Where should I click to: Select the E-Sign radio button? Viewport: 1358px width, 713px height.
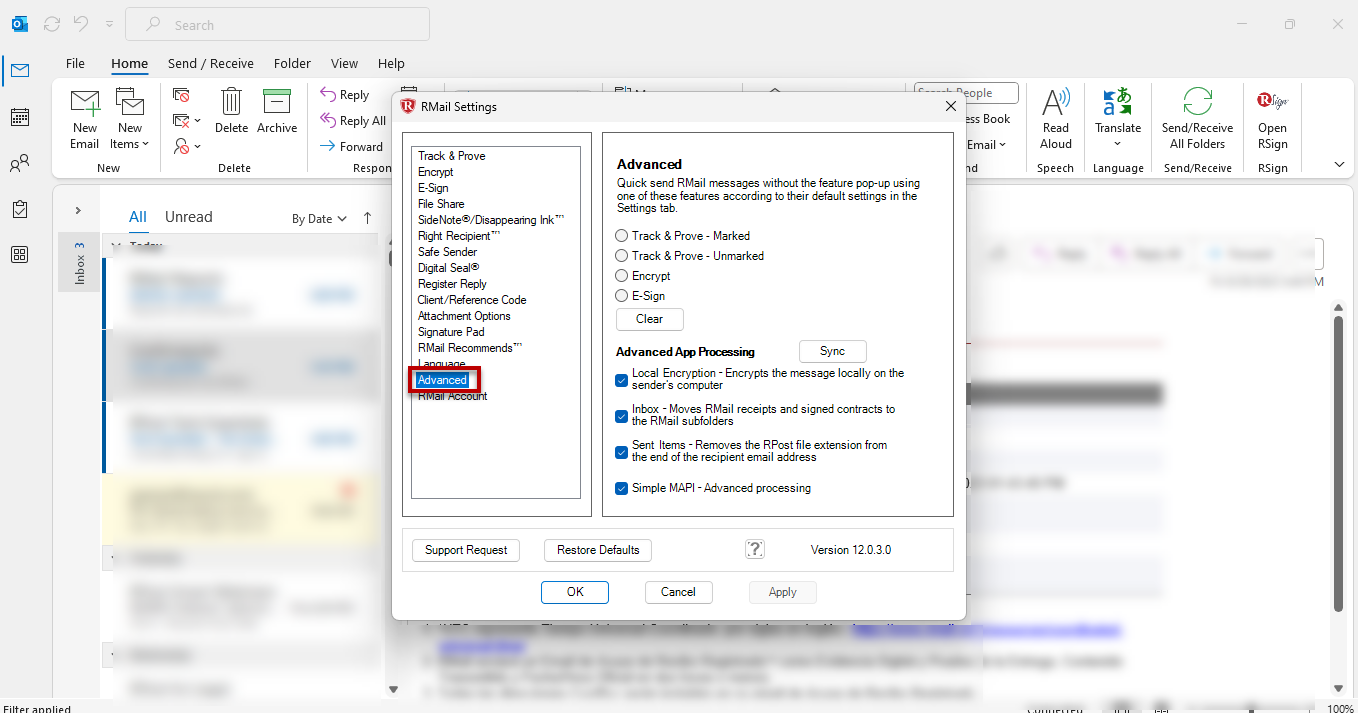[x=622, y=296]
